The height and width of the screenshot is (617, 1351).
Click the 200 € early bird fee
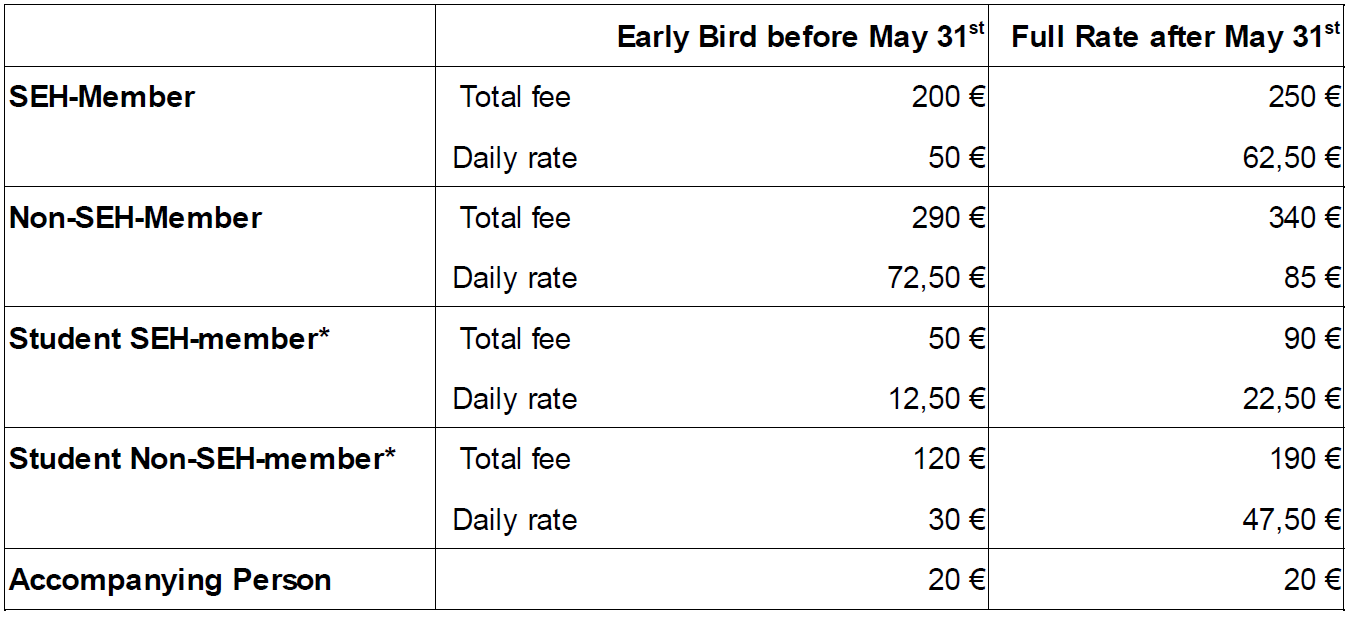[x=948, y=97]
